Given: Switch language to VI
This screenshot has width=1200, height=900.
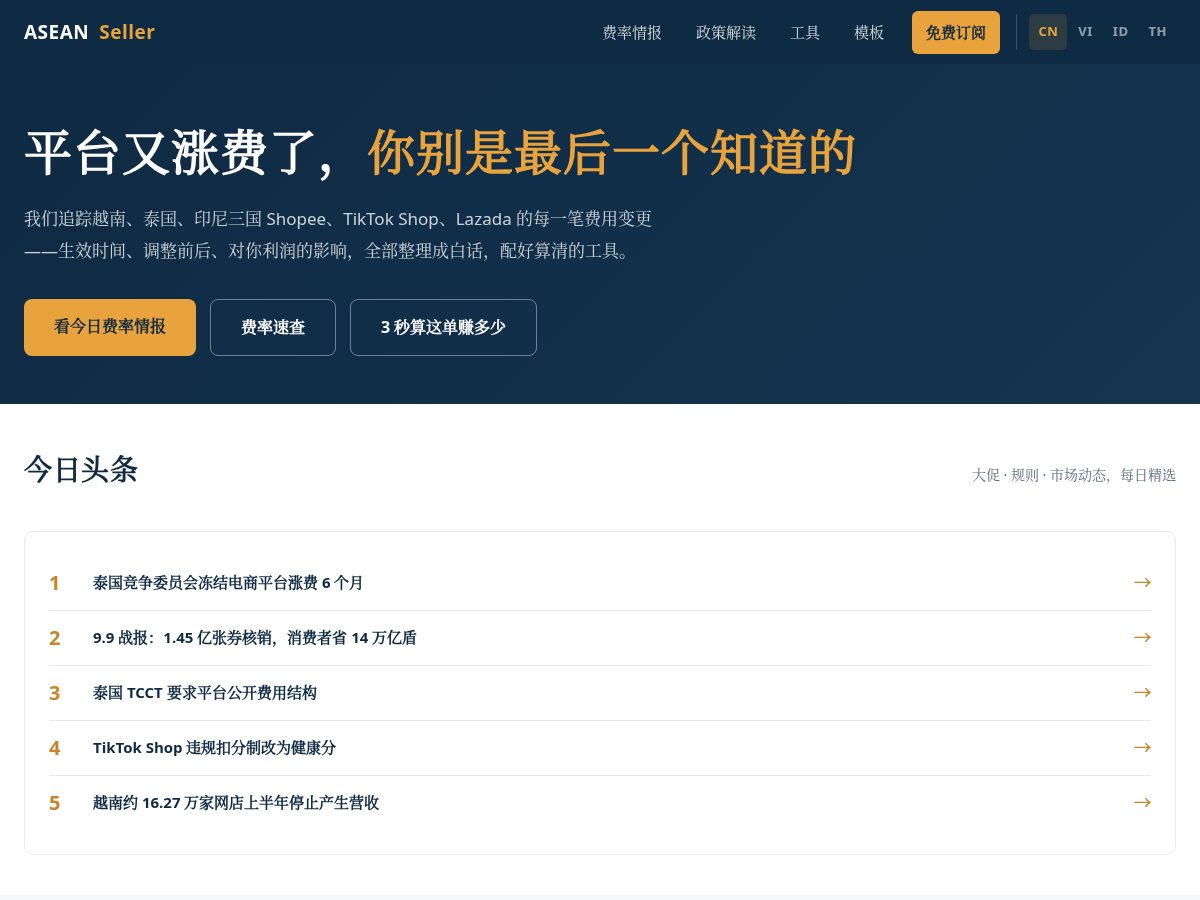Looking at the screenshot, I should (x=1085, y=32).
